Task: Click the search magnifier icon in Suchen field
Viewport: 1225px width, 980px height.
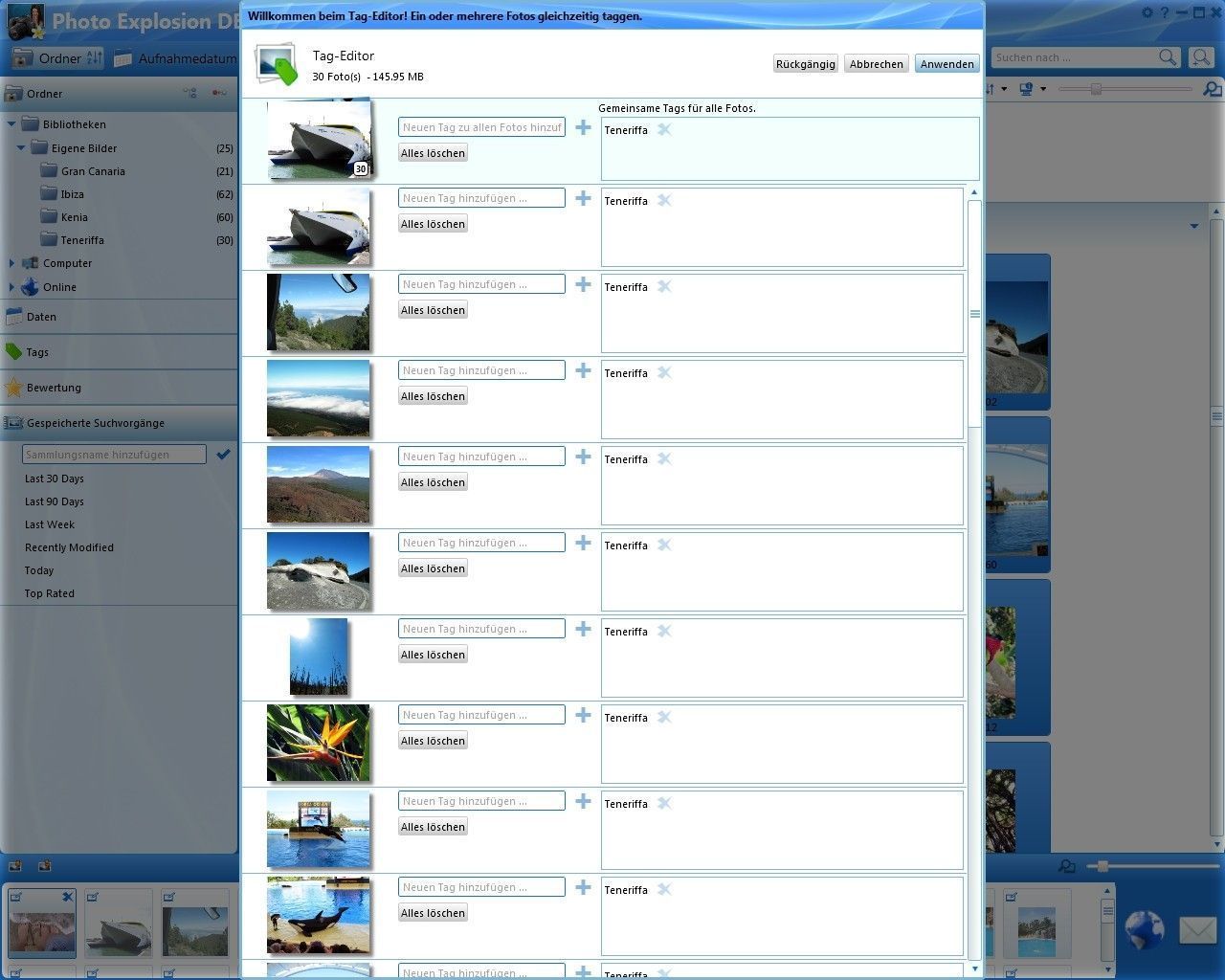Action: click(x=1168, y=57)
